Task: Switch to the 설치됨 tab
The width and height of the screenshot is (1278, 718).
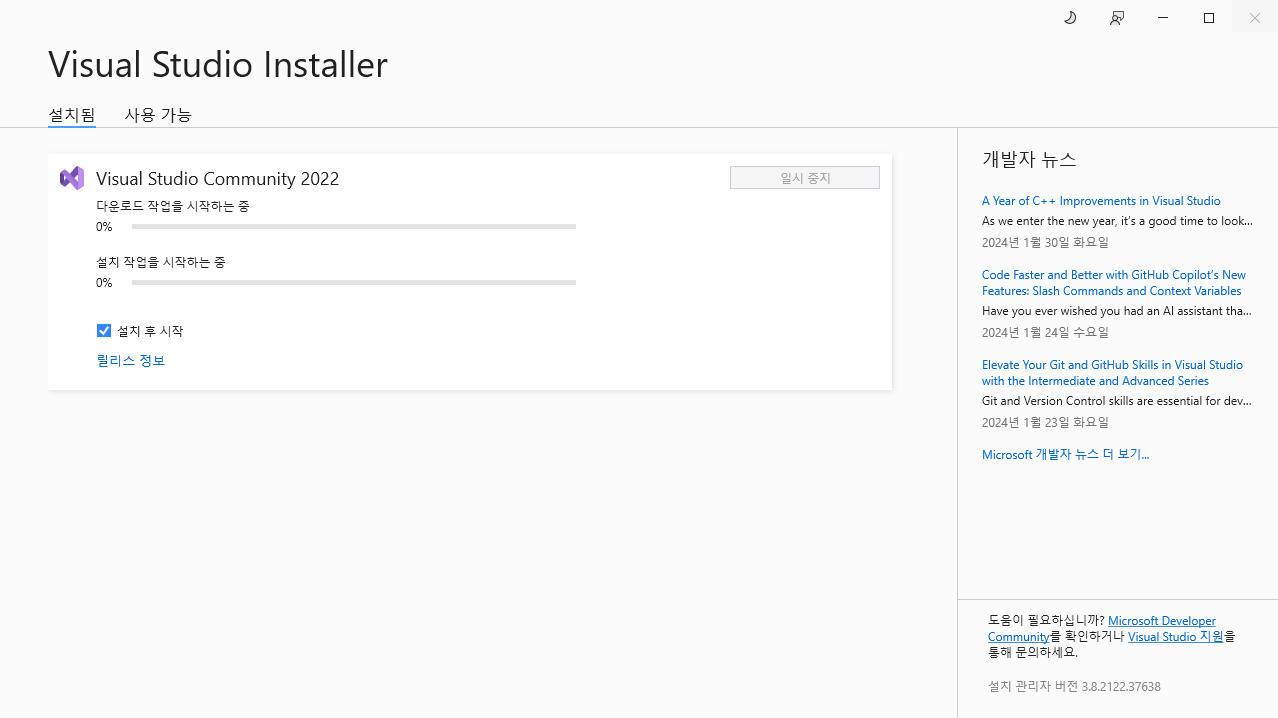Action: point(72,115)
